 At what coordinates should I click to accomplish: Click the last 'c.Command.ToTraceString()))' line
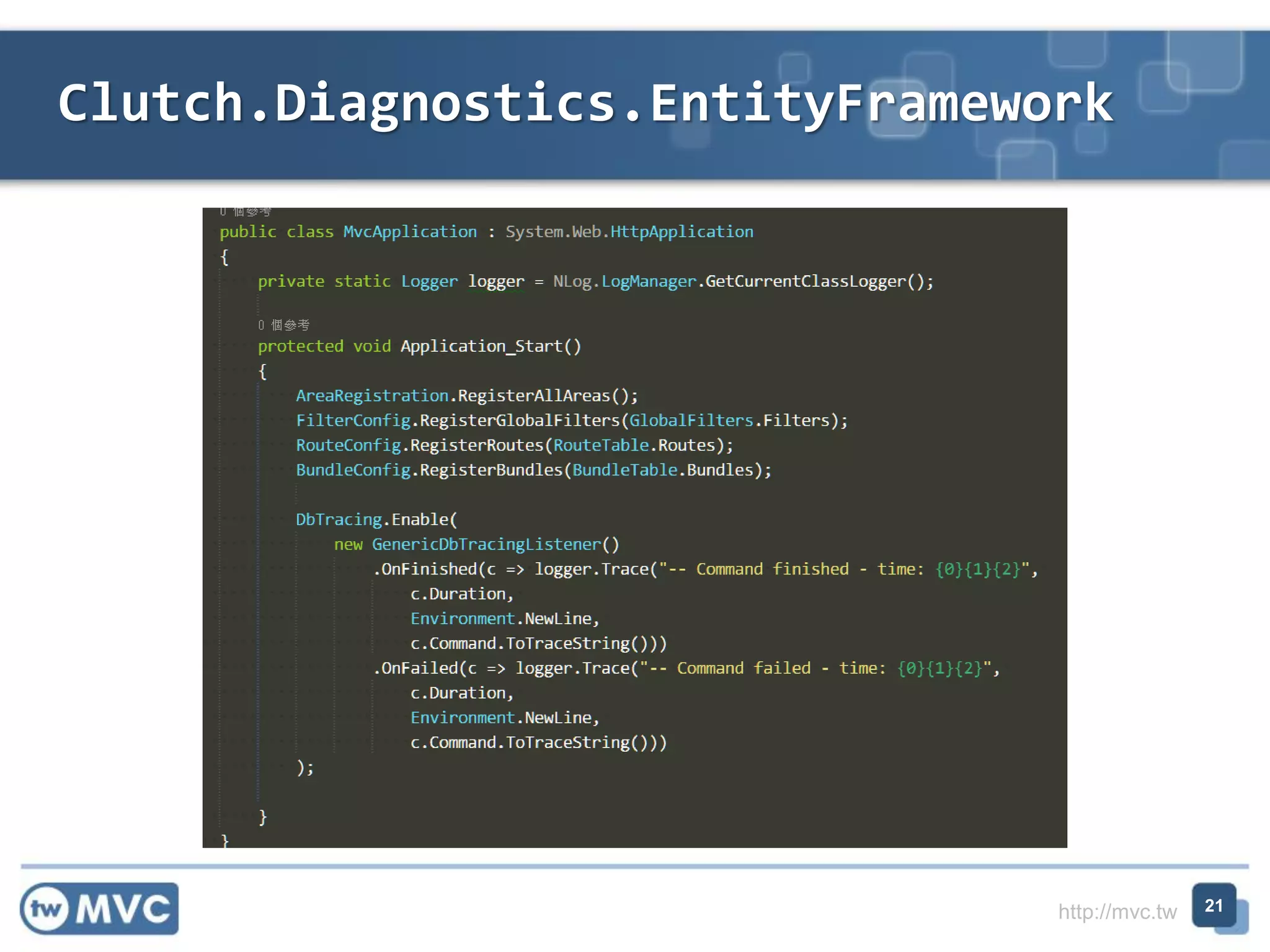click(x=538, y=743)
